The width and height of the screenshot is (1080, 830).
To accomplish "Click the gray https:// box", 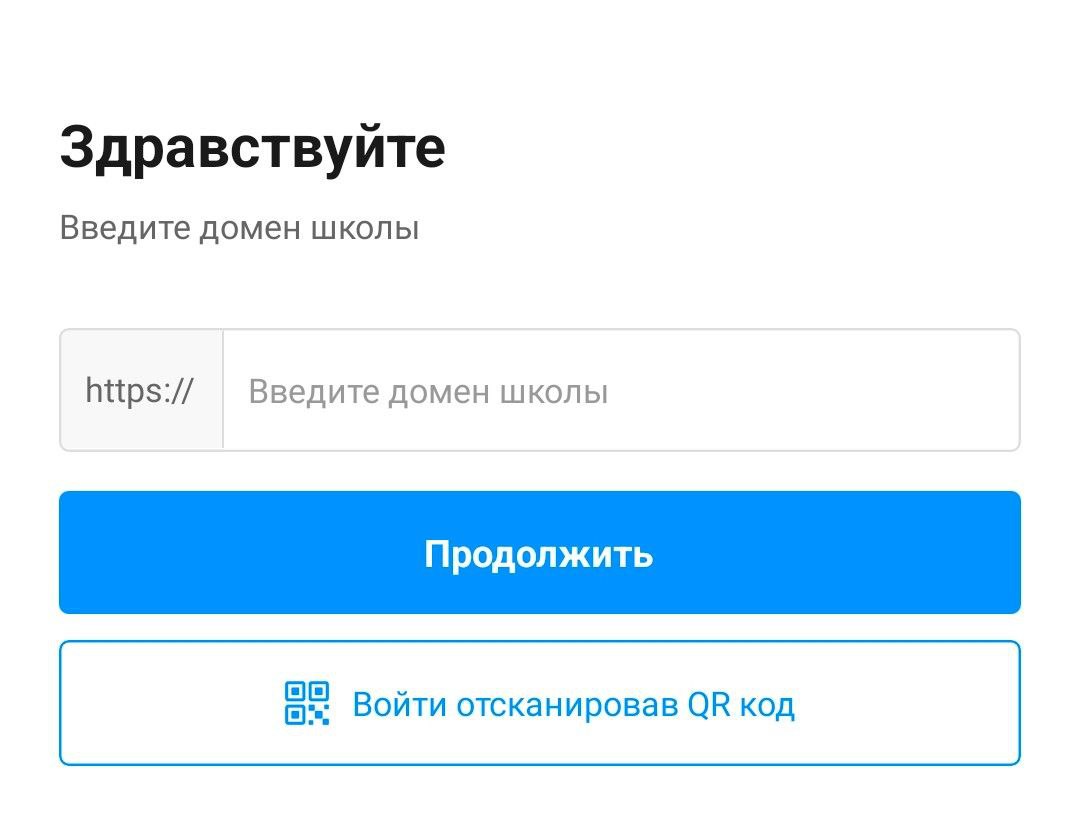I will click(141, 390).
